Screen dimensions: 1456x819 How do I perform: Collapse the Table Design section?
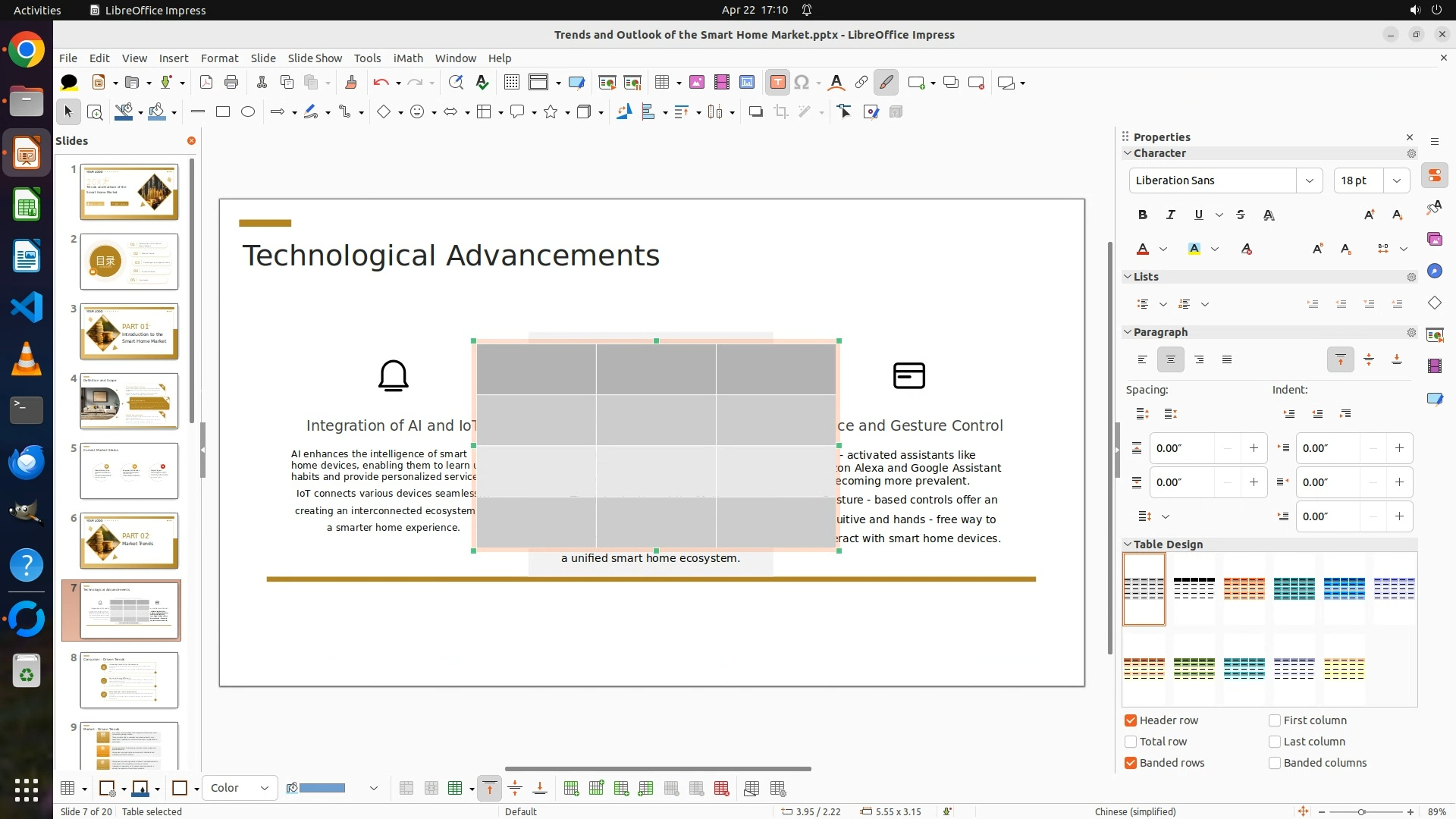tap(1128, 544)
